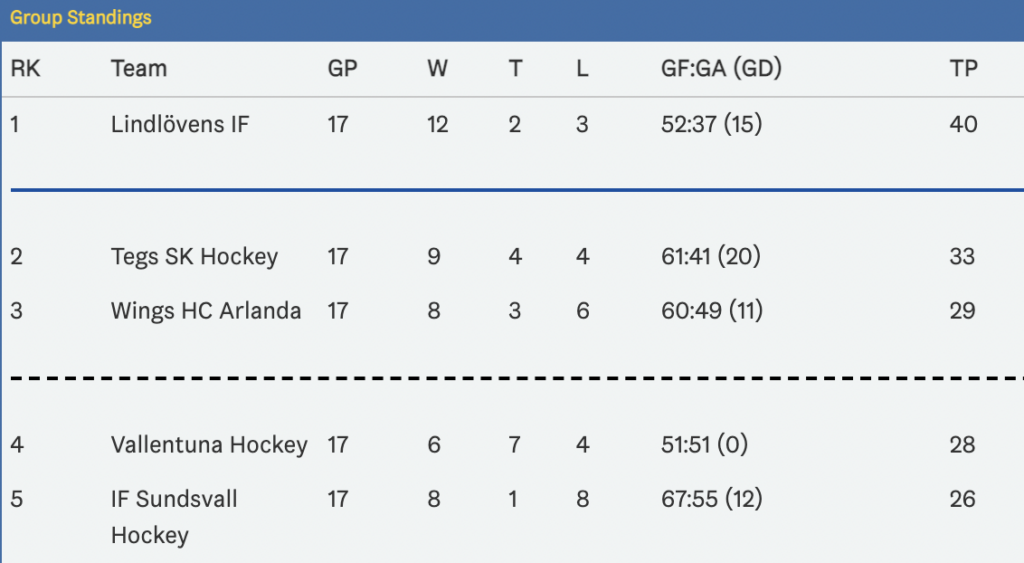Click Wings HC Arlanda total points 29

point(962,311)
